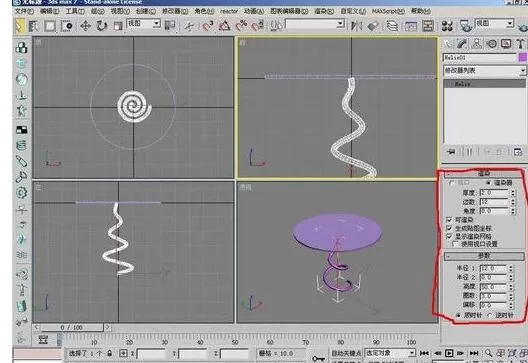Click the Select Object arrow tool
The height and width of the screenshot is (363, 528).
coord(20,26)
